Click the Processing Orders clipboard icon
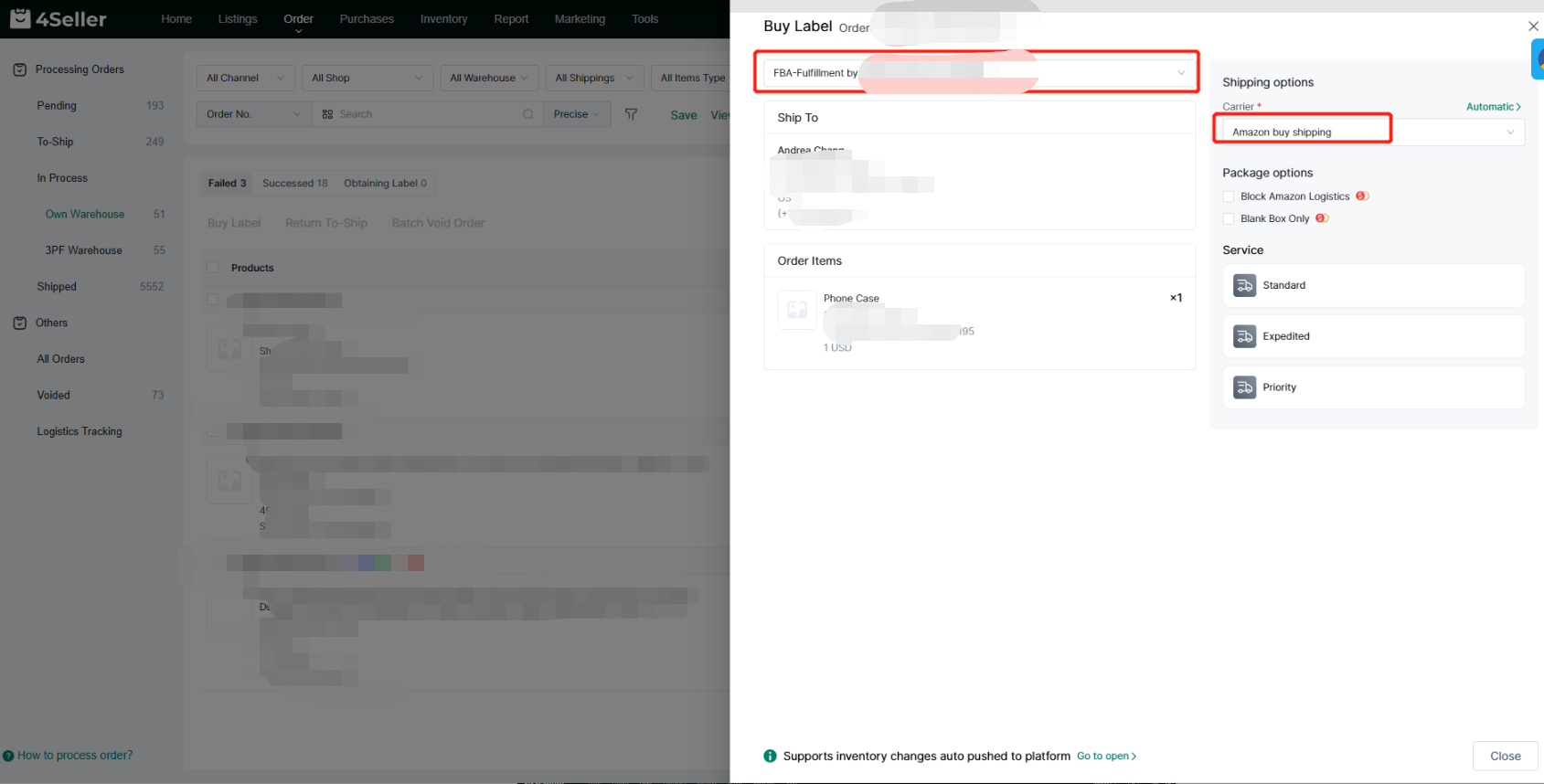 20,69
